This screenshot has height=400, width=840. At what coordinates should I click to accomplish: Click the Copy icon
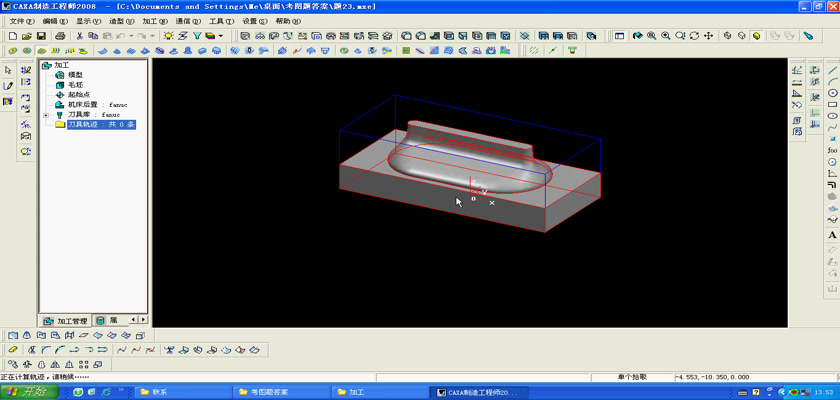(93, 36)
